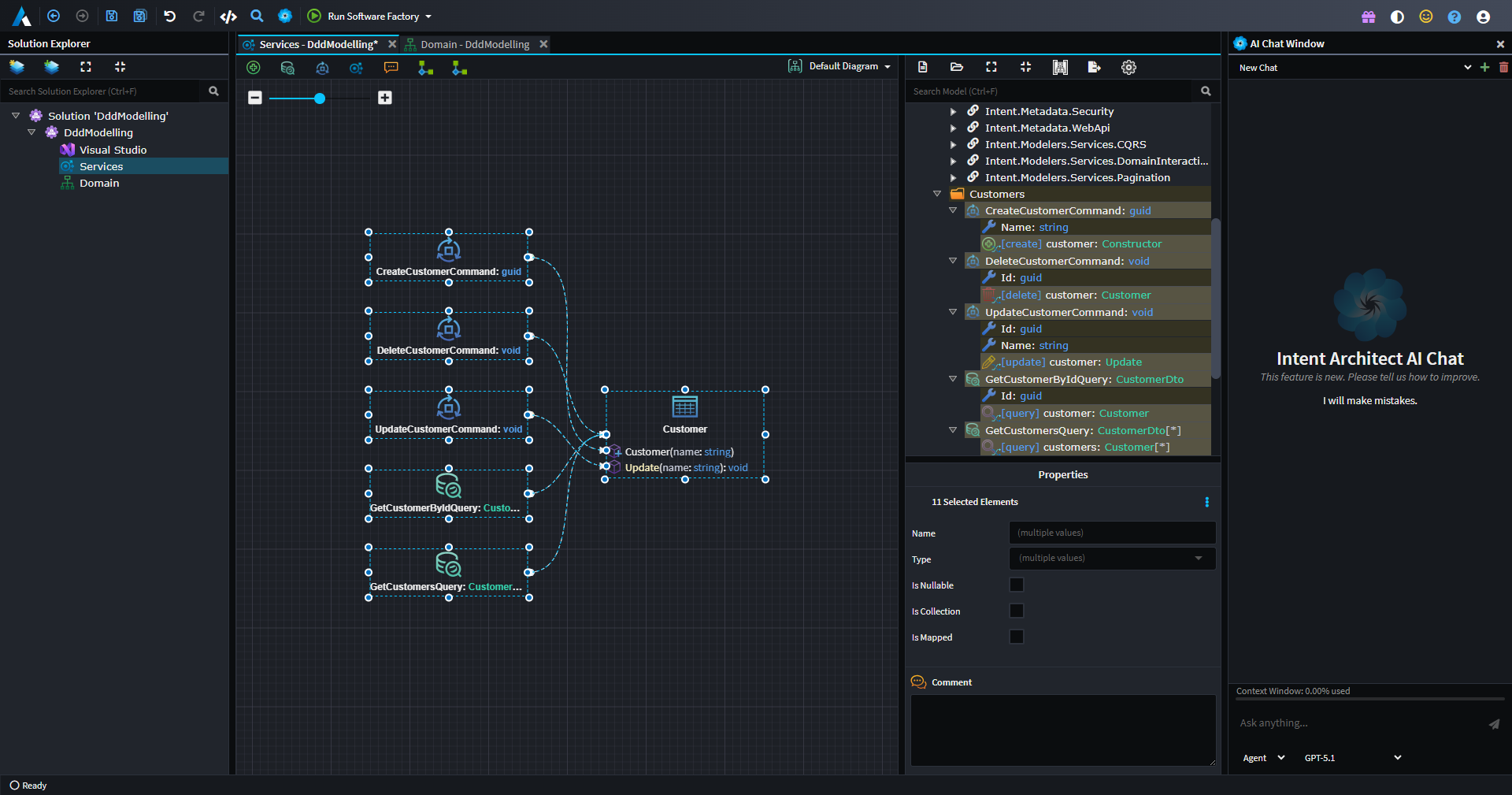Open AI flower icon in top toolbar

pyautogui.click(x=285, y=16)
